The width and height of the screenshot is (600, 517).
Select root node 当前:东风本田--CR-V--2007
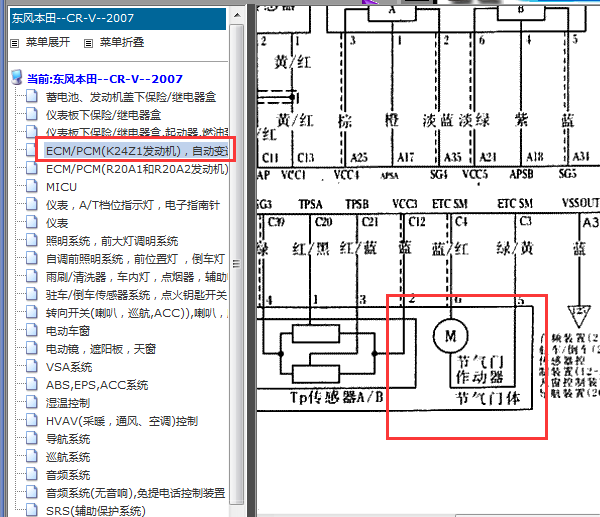point(104,79)
